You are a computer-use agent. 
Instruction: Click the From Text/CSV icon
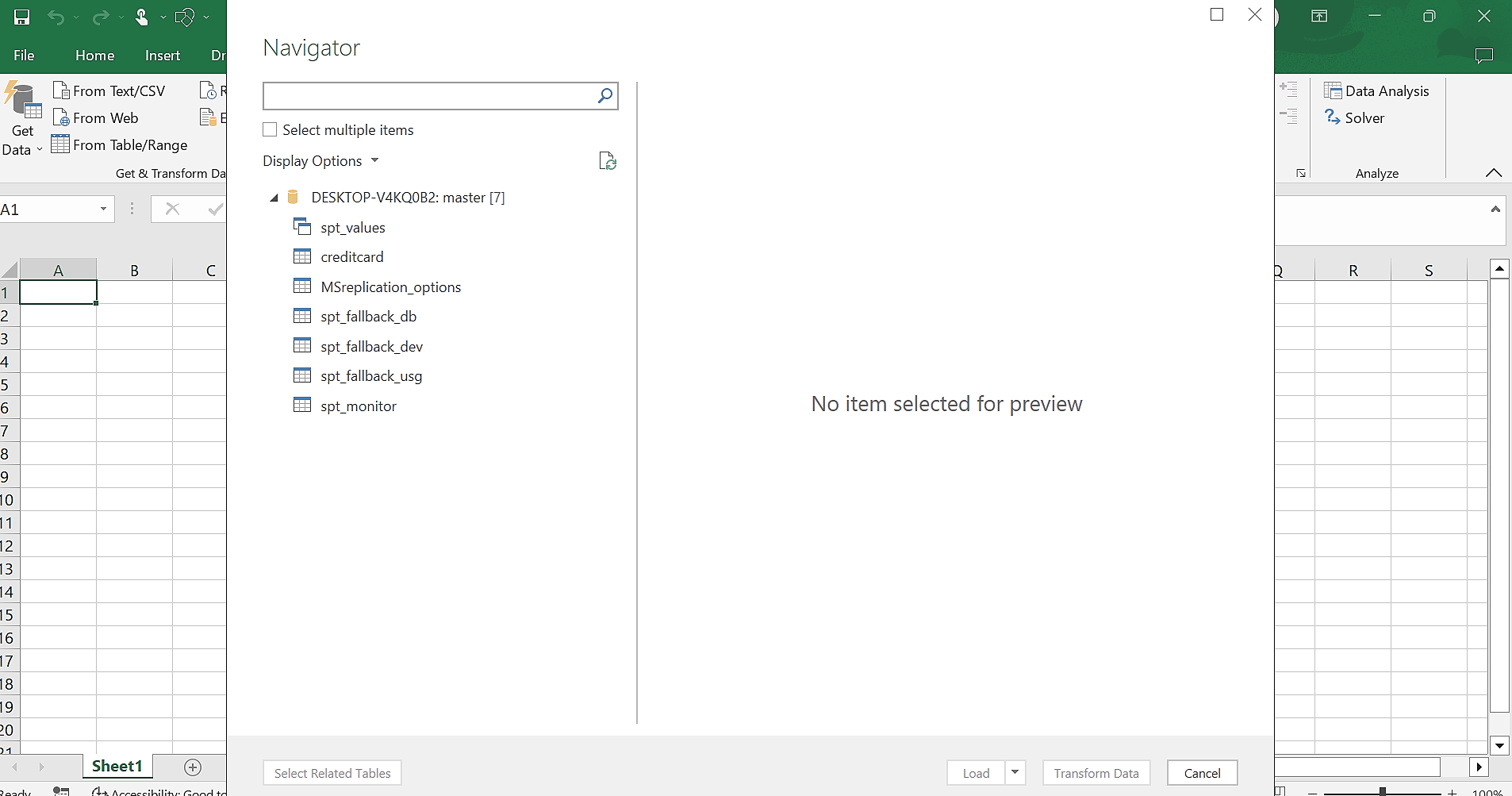point(61,90)
